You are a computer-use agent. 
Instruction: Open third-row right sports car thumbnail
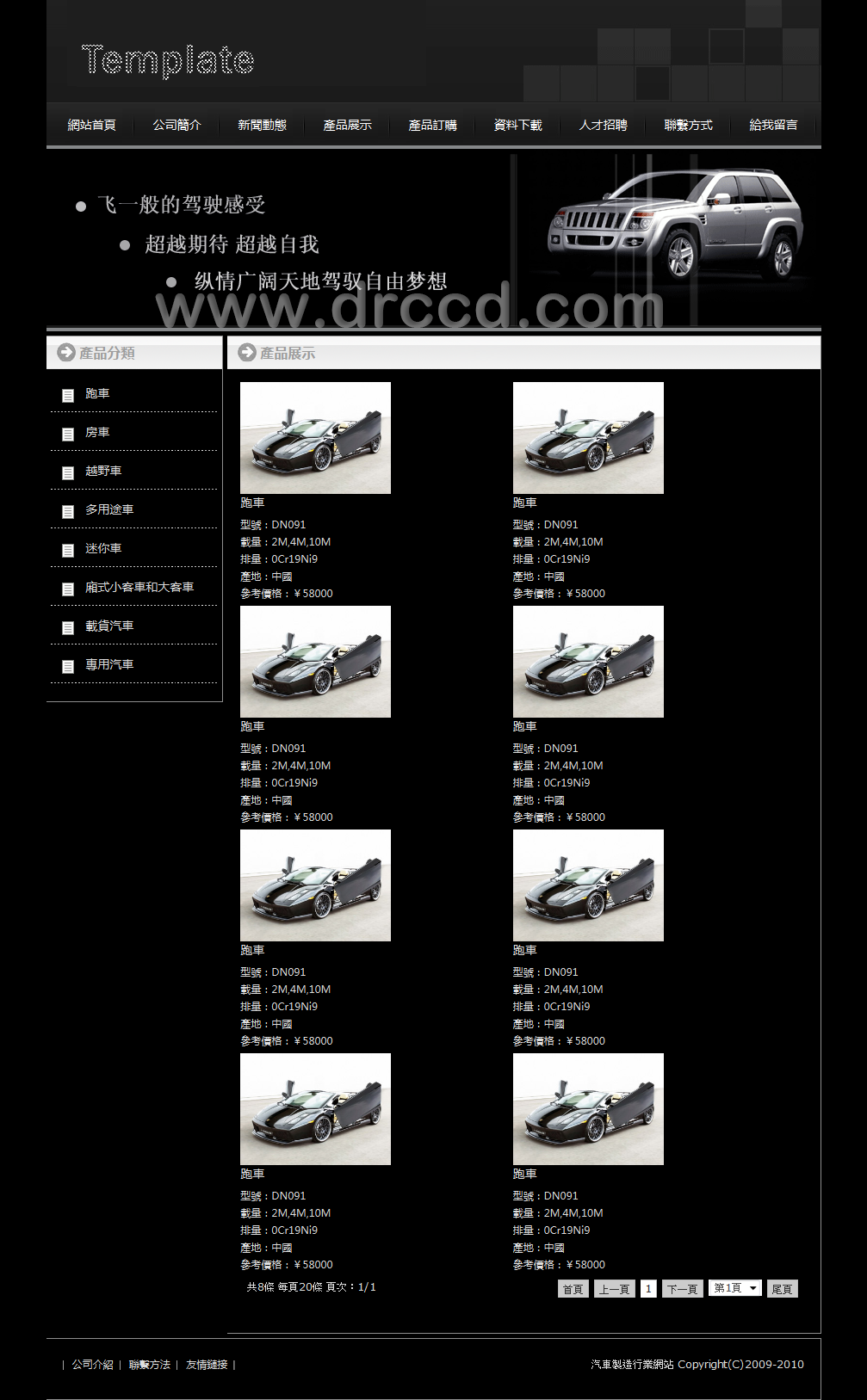588,885
